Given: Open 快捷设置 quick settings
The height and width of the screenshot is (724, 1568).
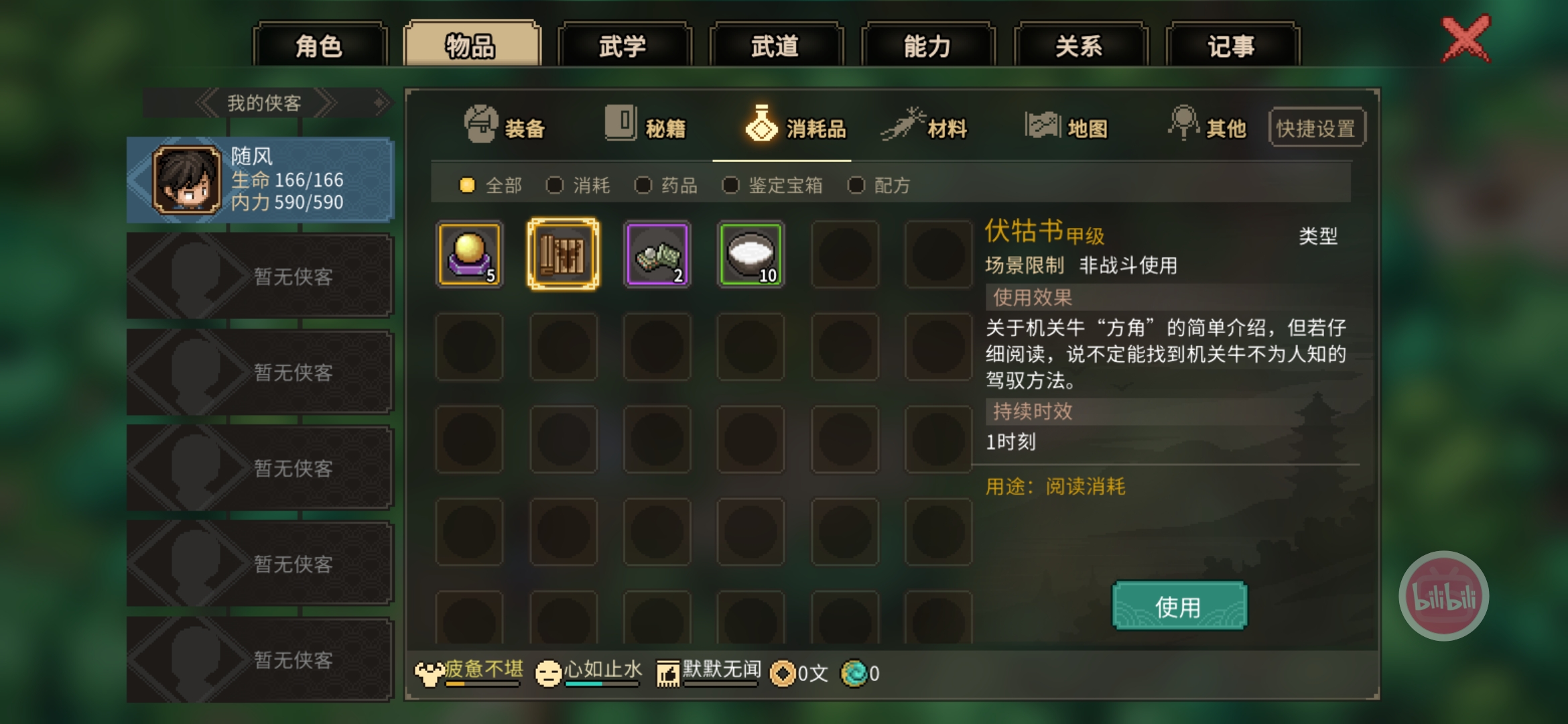Looking at the screenshot, I should tap(1316, 127).
